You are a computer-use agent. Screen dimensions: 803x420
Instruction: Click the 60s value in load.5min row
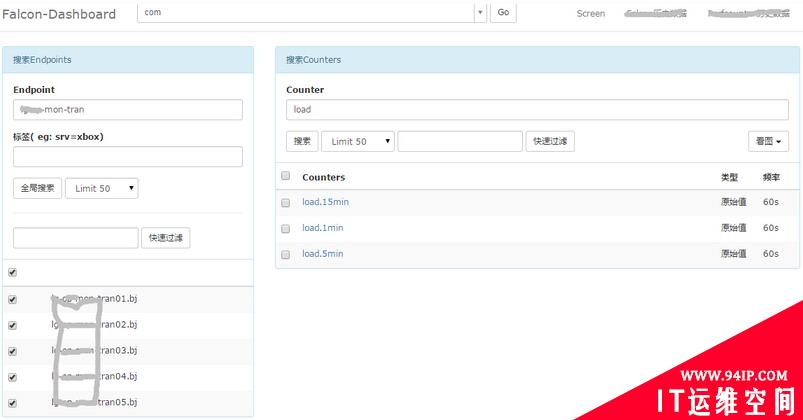pos(771,254)
